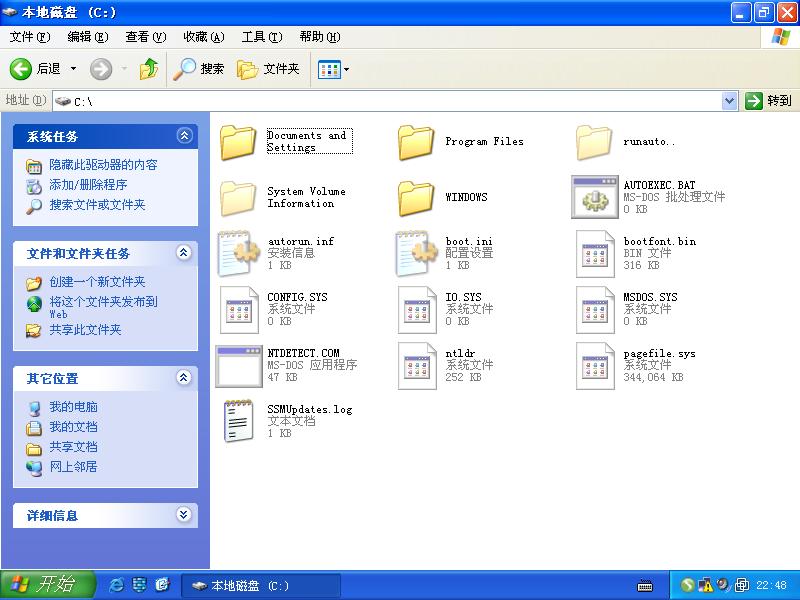The width and height of the screenshot is (800, 600).
Task: Open the 帮助(H) menu
Action: [x=320, y=37]
